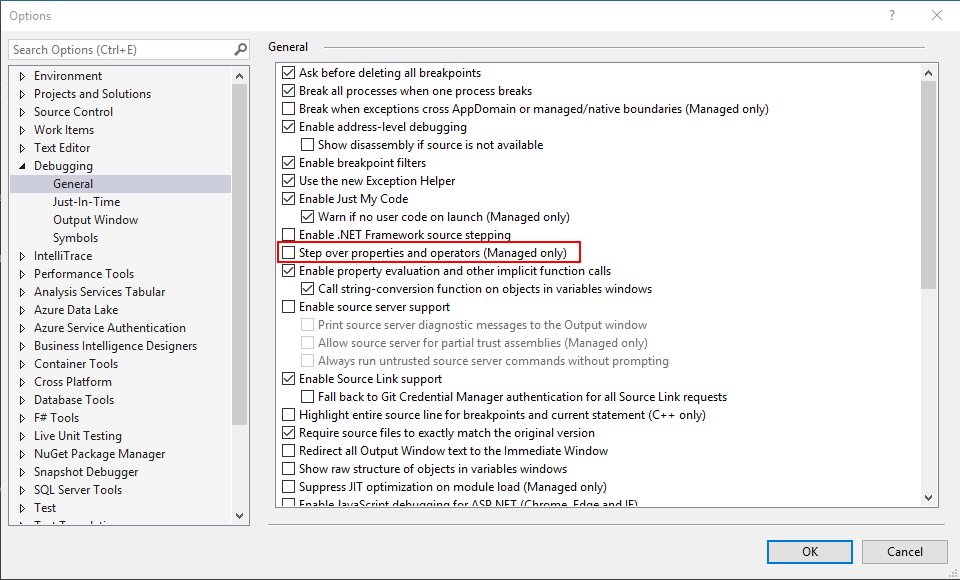
Task: Expand the Environment tree node
Action: click(22, 76)
